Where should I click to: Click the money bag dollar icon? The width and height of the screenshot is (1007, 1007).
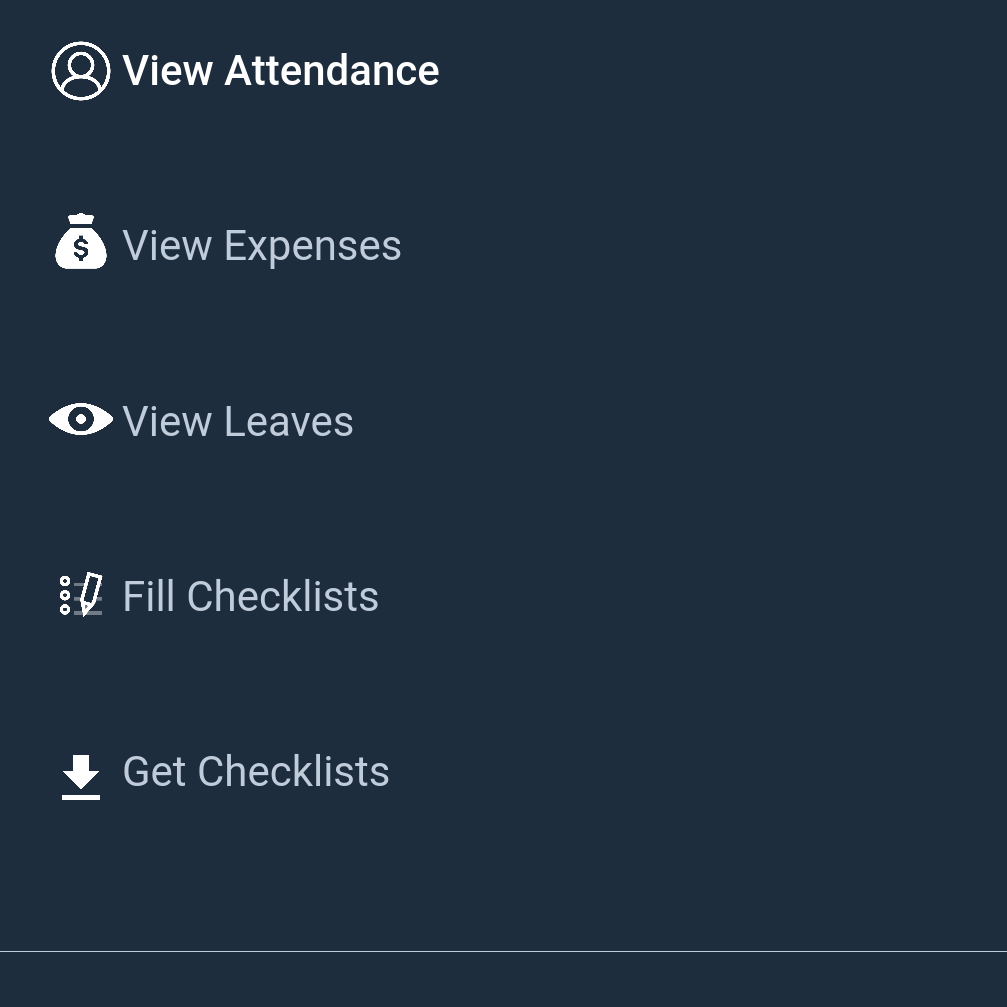click(81, 241)
